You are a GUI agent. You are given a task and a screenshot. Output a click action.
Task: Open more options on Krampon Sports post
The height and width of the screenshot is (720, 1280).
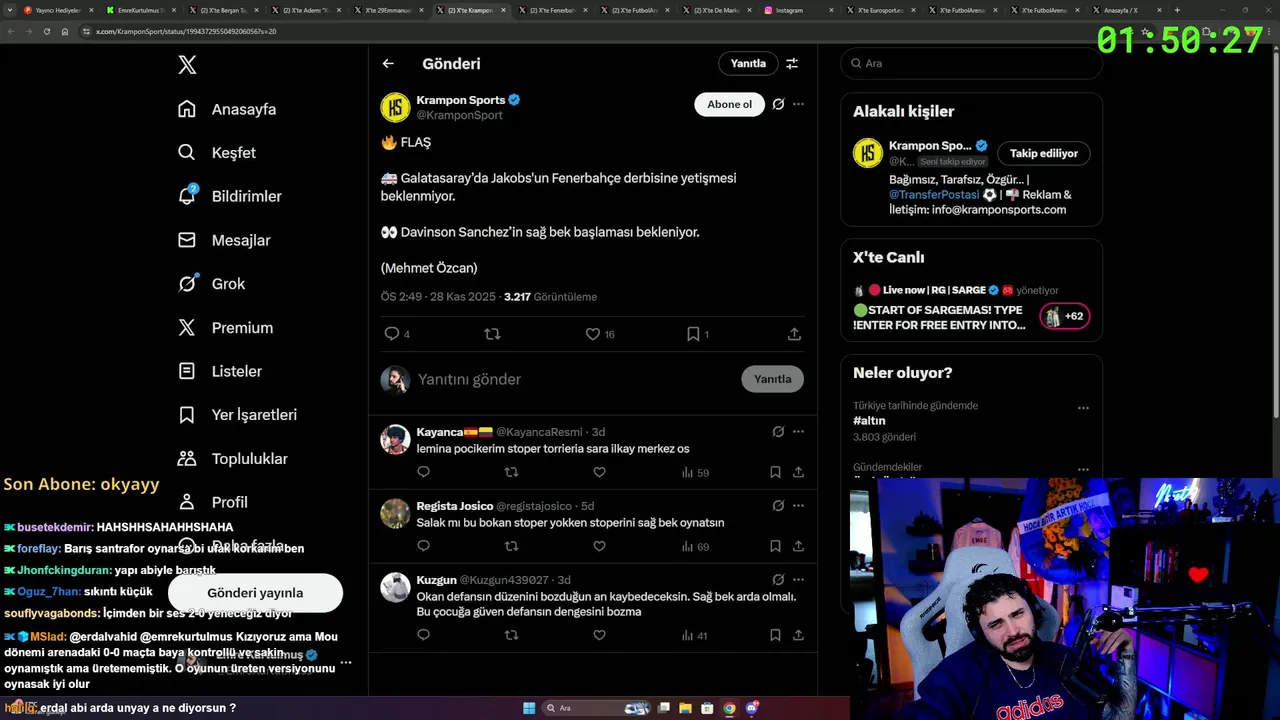tap(798, 104)
